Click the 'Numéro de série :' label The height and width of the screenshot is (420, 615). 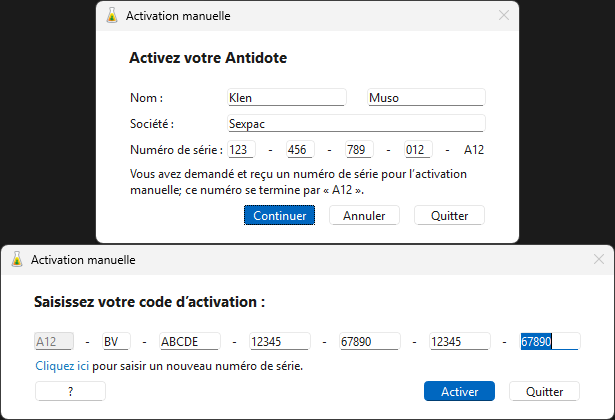(176, 149)
